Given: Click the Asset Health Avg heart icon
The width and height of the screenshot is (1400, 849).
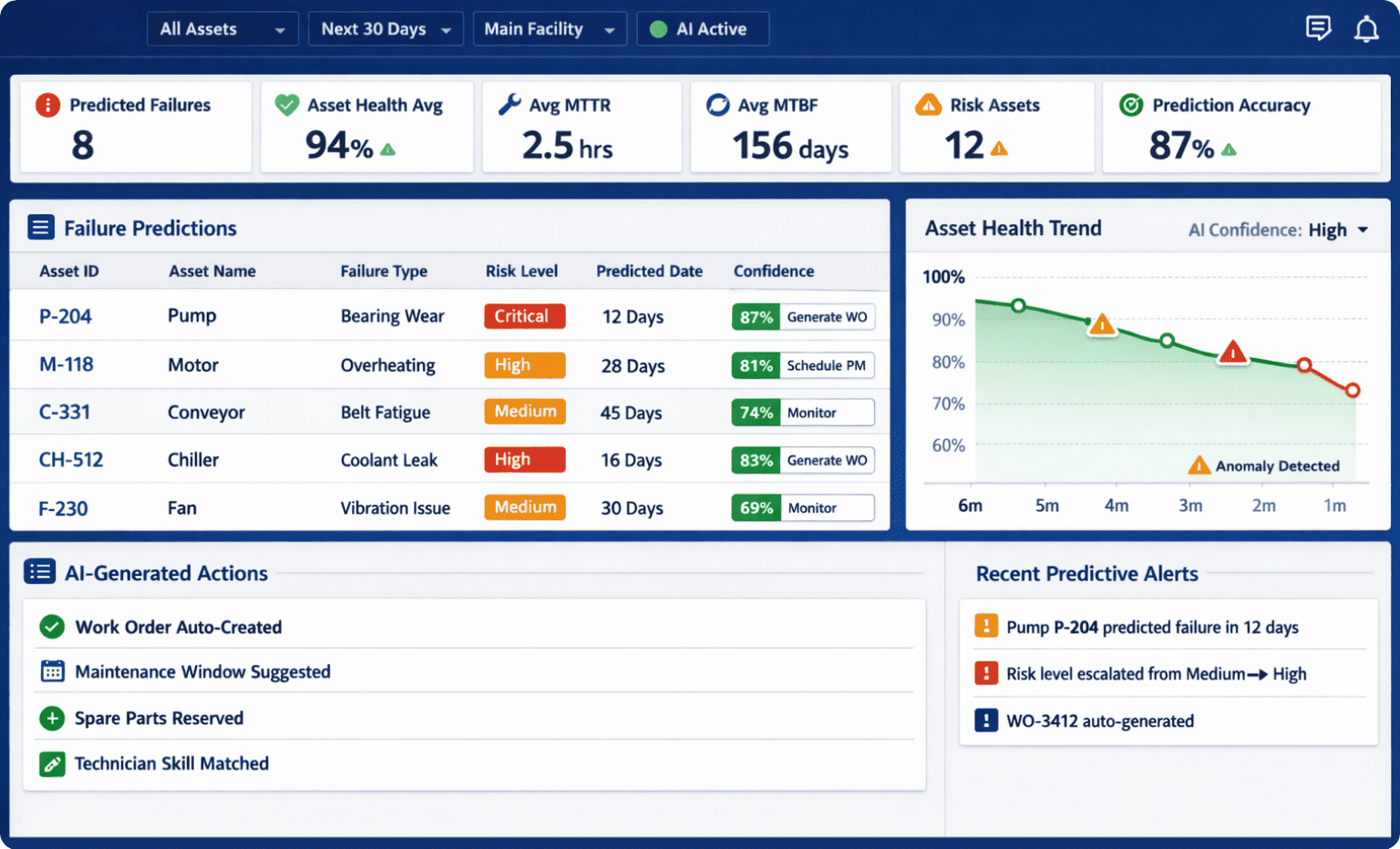Looking at the screenshot, I should tap(286, 105).
